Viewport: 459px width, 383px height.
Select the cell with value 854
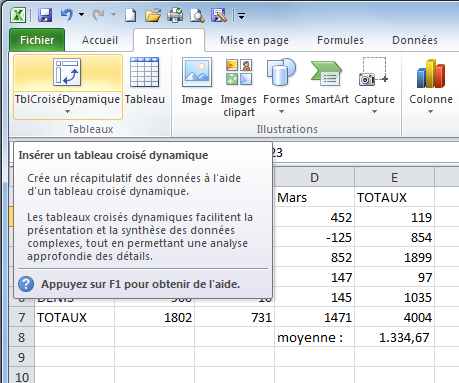[x=394, y=237]
